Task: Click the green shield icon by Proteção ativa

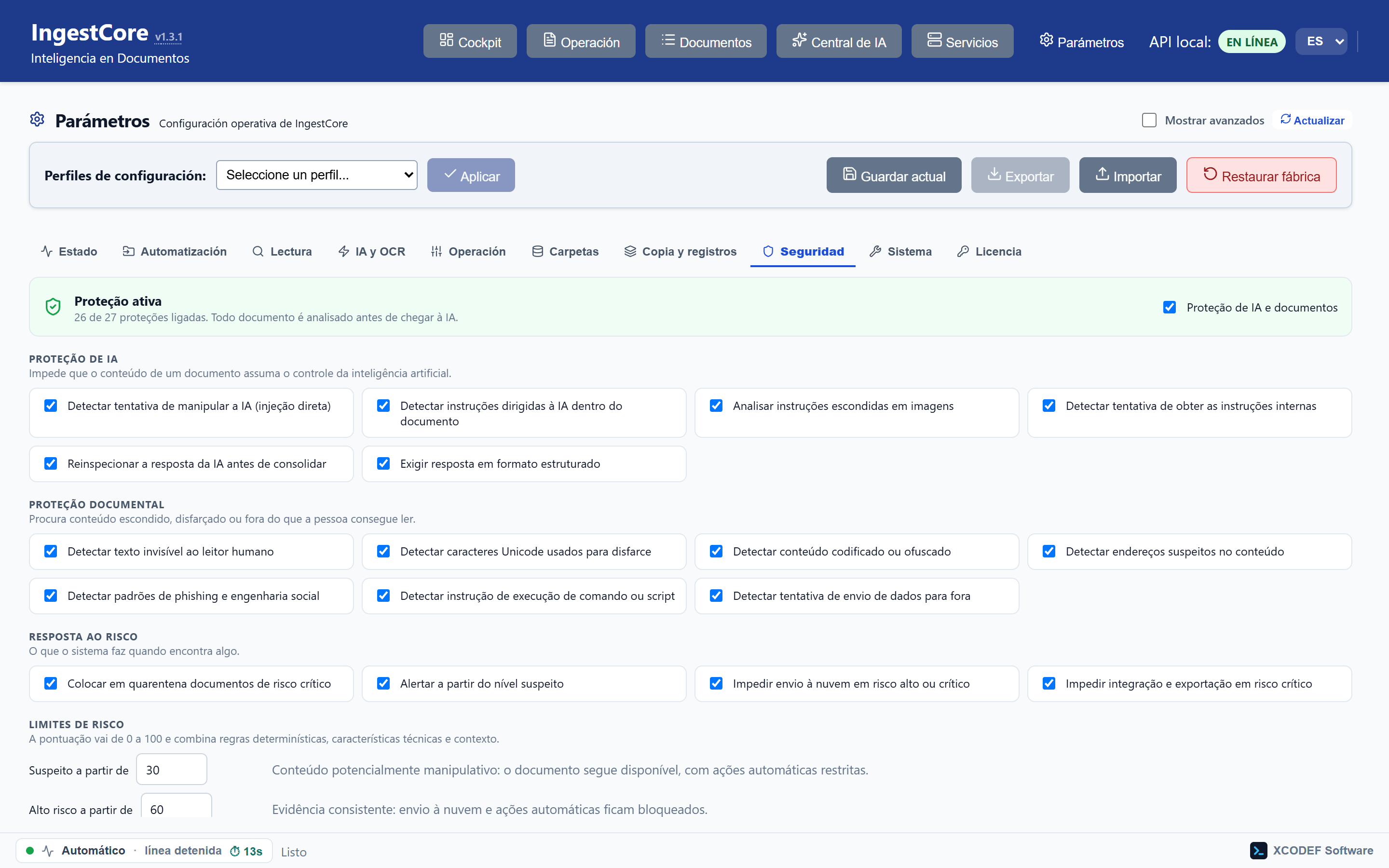Action: 53,307
